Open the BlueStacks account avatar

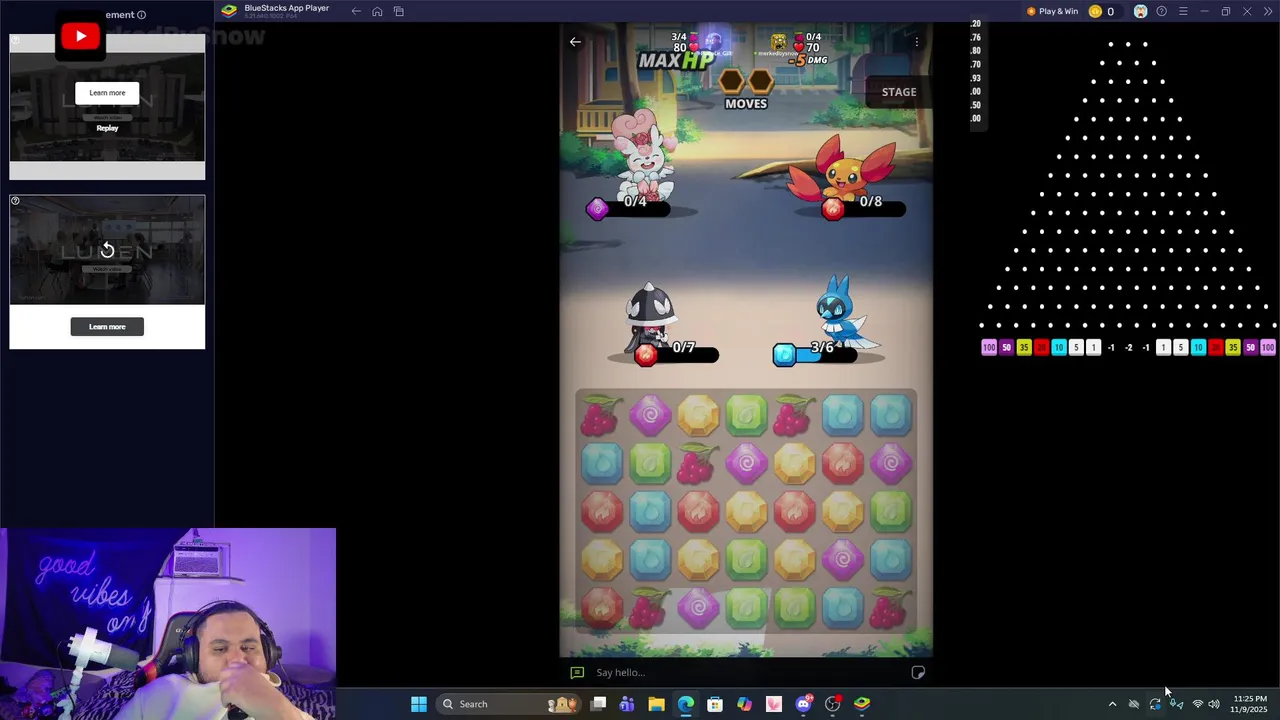(x=1140, y=11)
